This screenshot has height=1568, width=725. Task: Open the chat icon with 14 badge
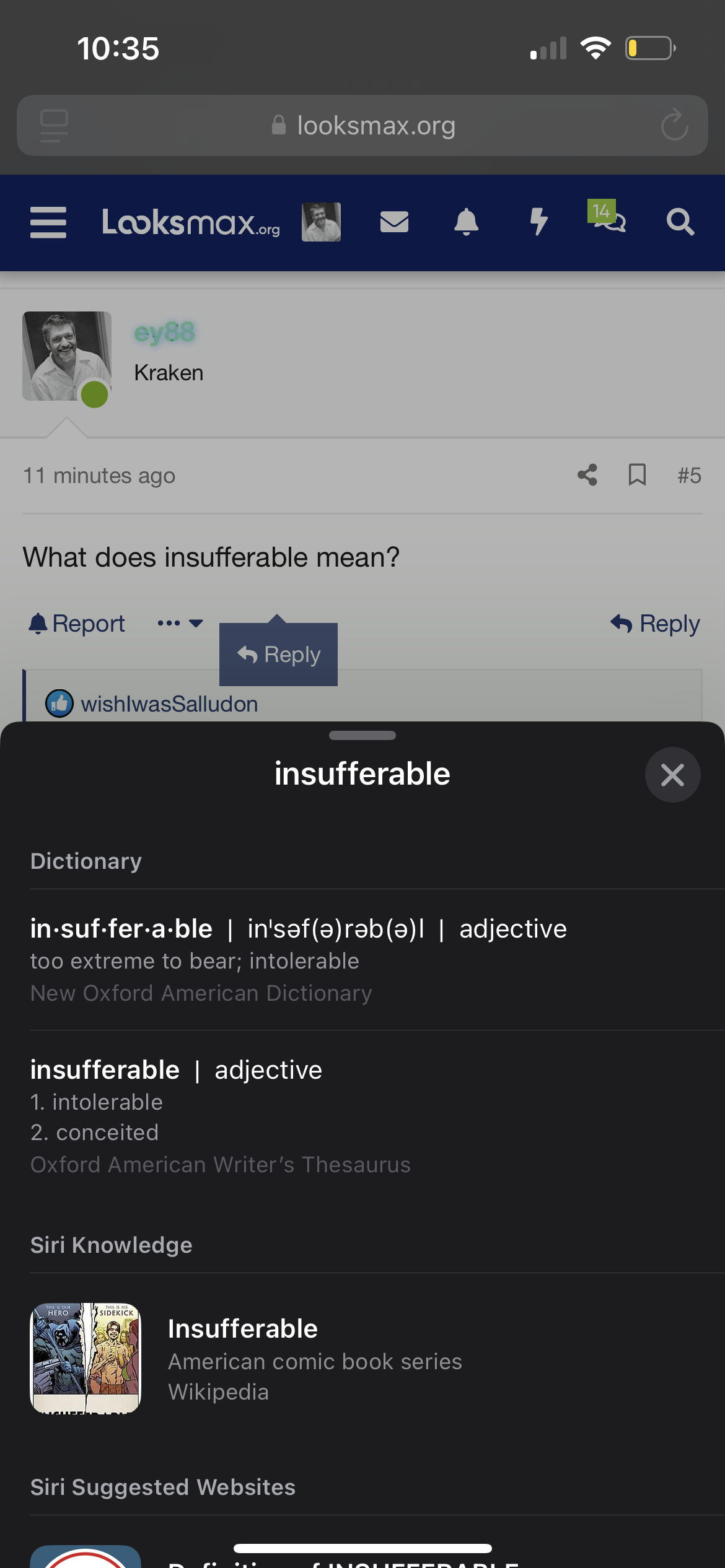609,218
